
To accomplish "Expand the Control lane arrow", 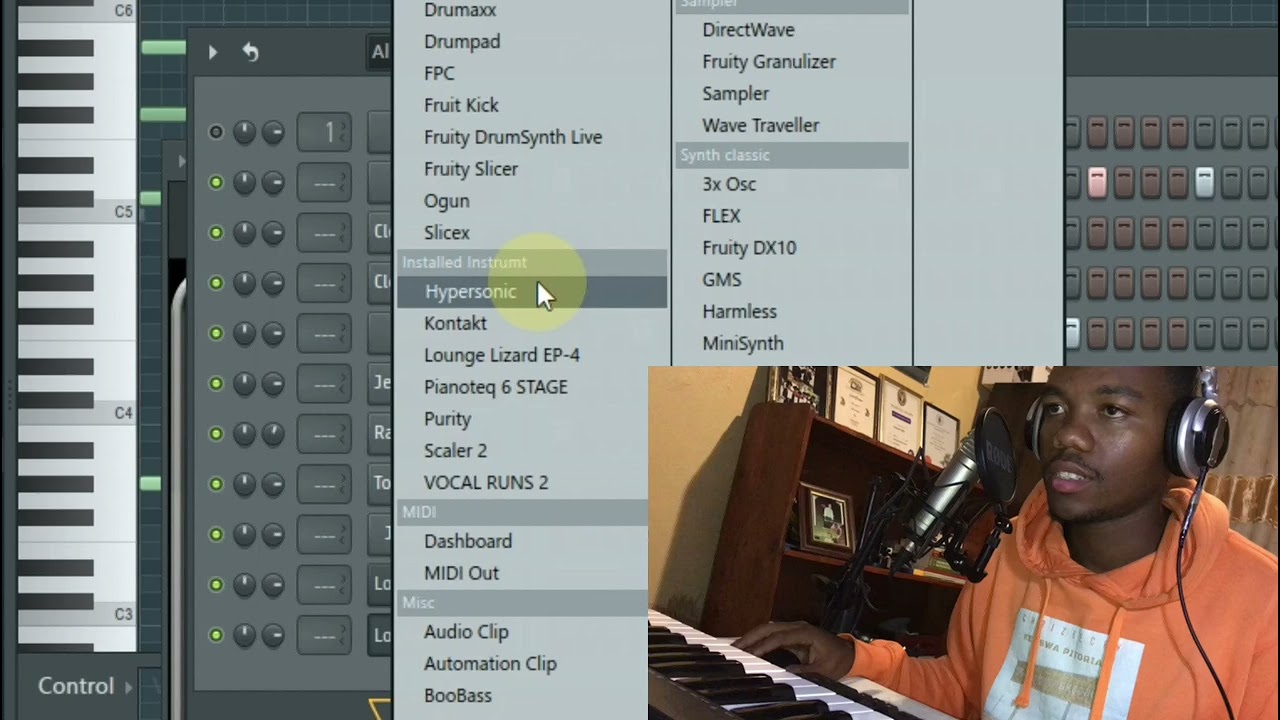I will [x=128, y=687].
